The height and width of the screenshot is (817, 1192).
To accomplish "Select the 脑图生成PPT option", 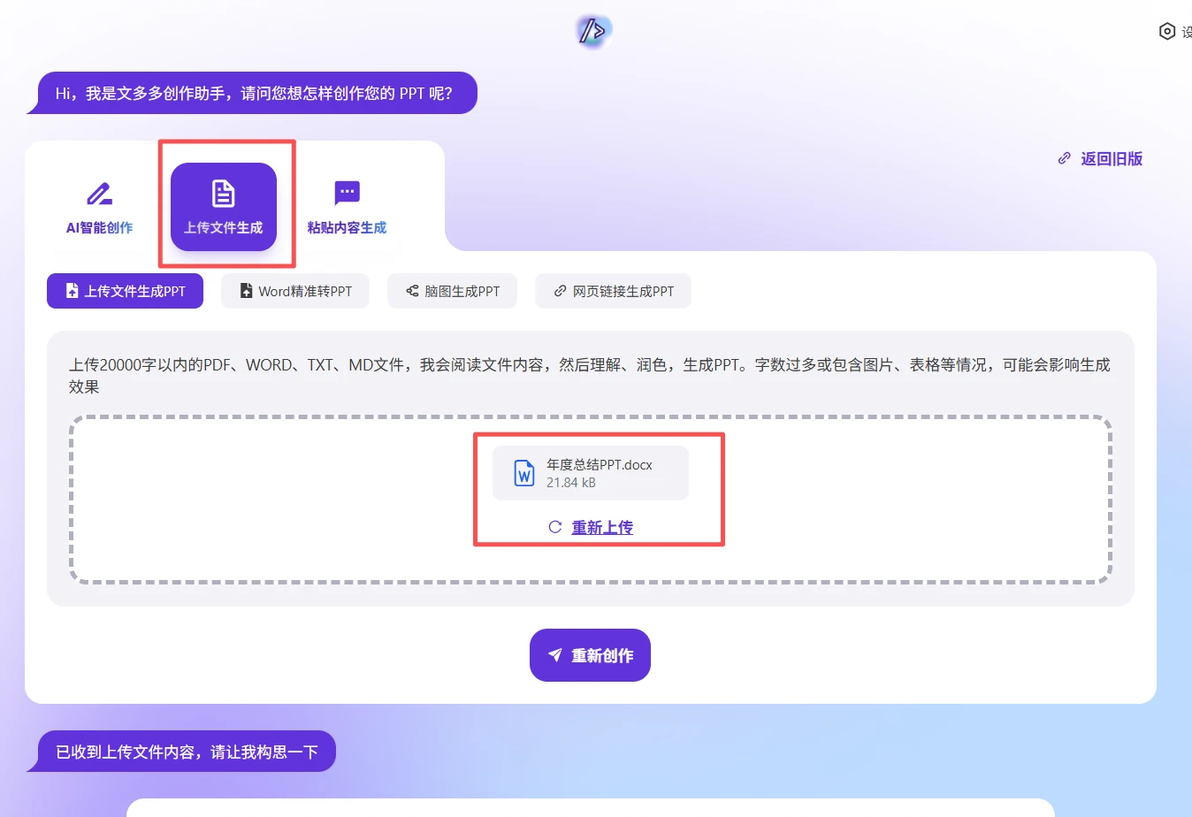I will click(452, 291).
